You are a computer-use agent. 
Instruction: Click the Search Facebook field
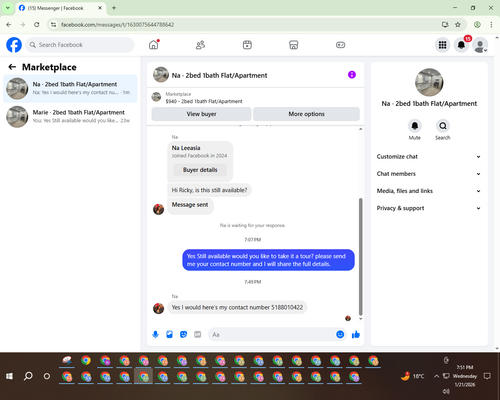click(80, 45)
